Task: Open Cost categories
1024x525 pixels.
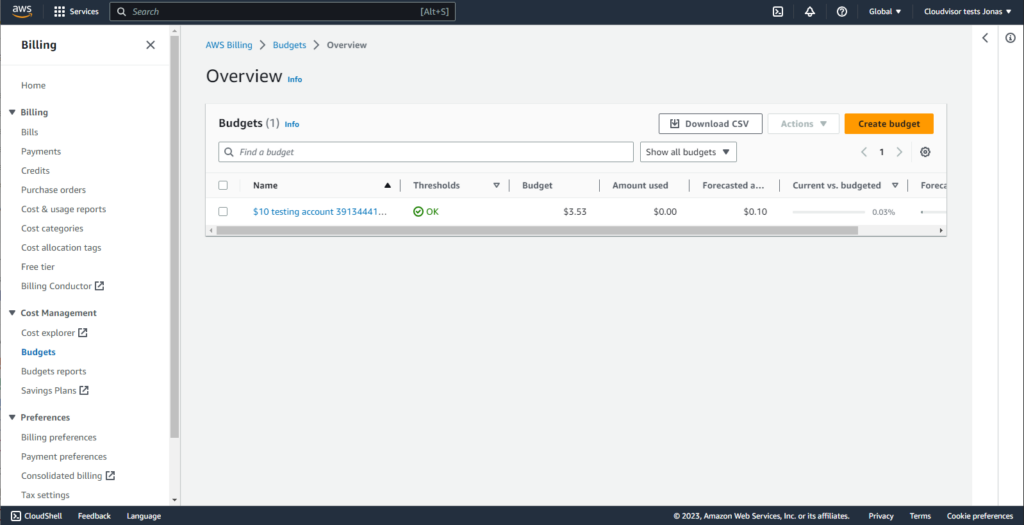Action: [x=52, y=229]
